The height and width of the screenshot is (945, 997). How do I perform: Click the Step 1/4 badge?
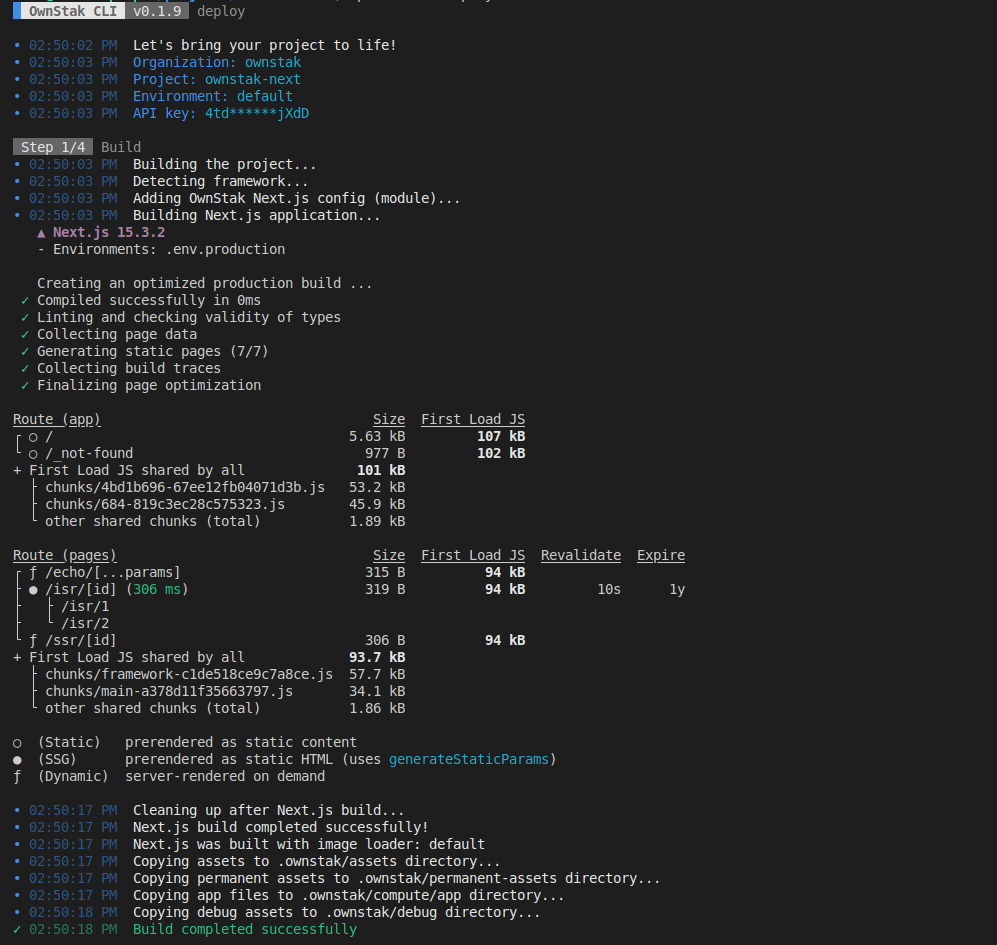[53, 147]
